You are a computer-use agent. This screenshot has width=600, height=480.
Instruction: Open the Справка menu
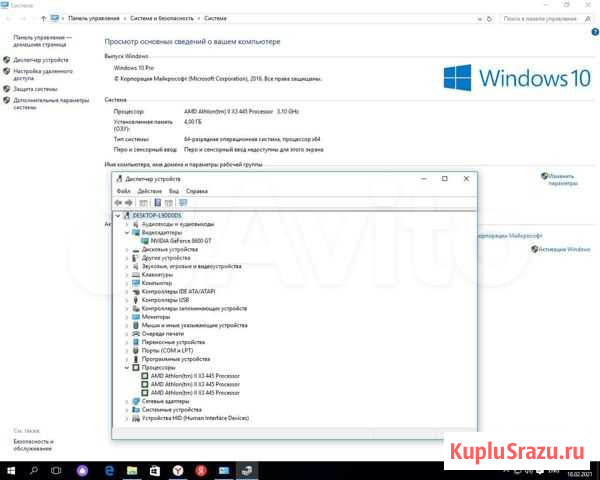(197, 190)
